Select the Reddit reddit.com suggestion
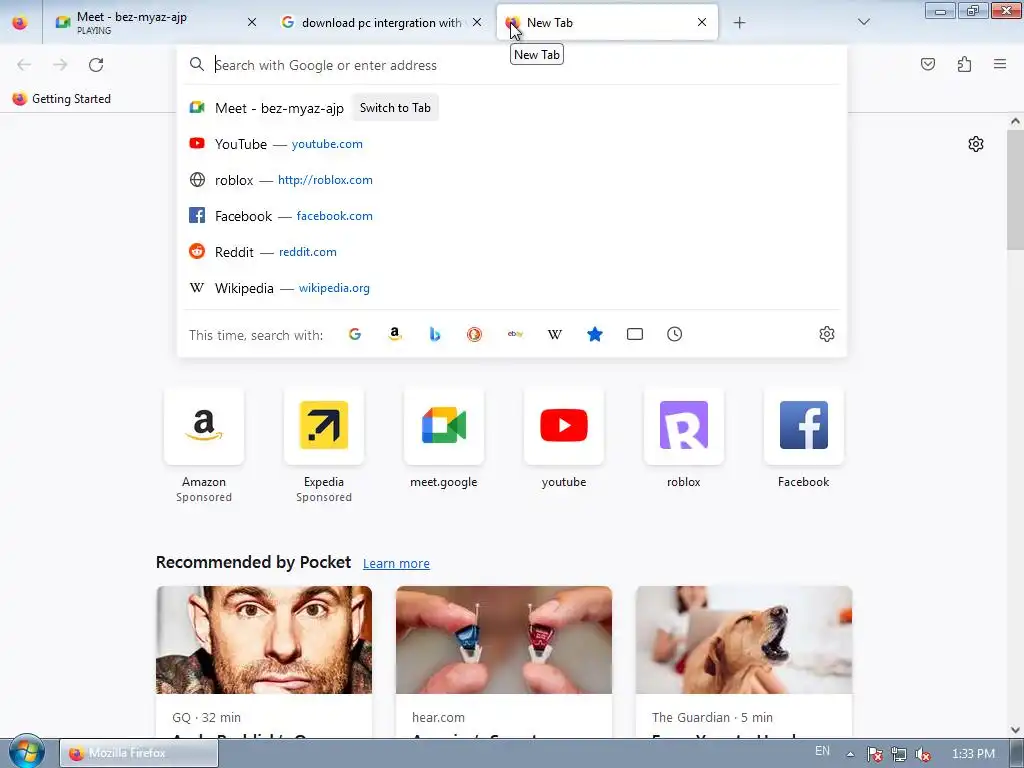This screenshot has height=768, width=1024. 512,252
